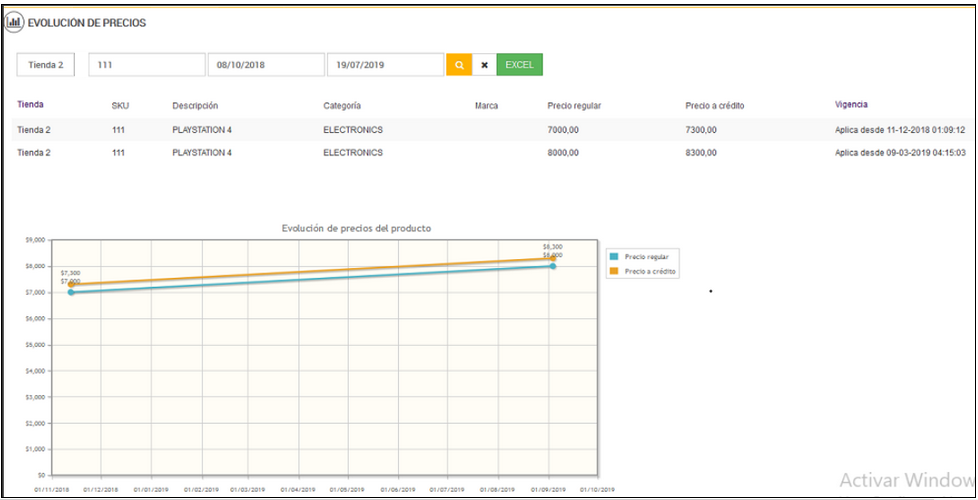Click the $7,000 starting data point
Viewport: 978px width, 500px height.
point(71,292)
